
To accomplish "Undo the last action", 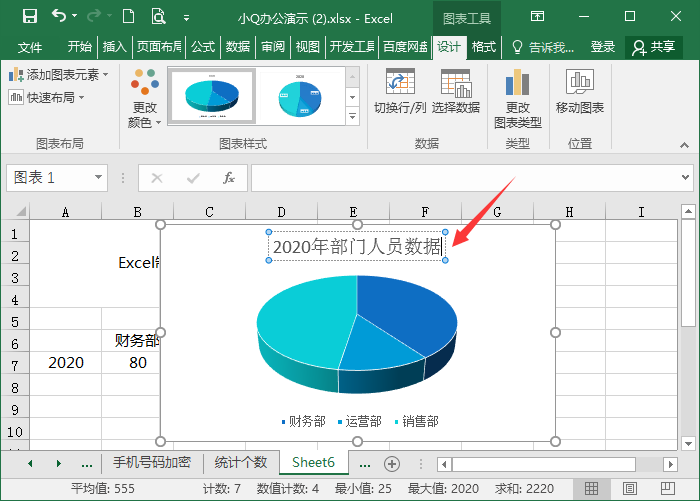I will 58,16.
